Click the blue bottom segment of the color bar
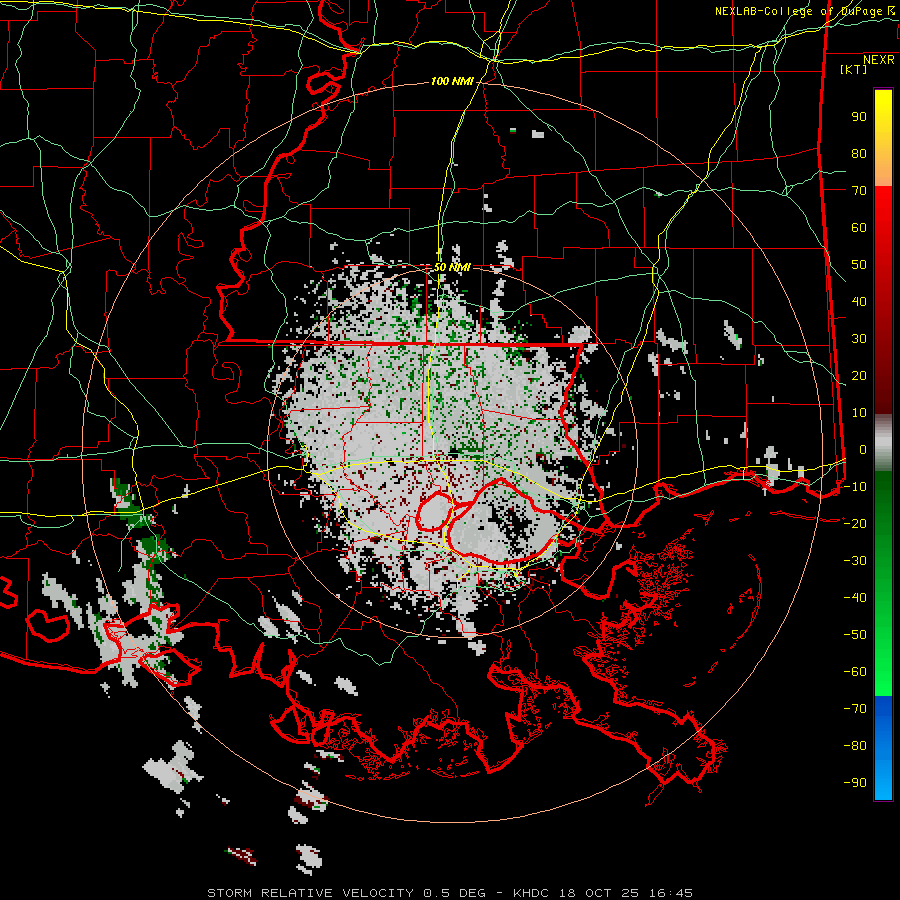The height and width of the screenshot is (900, 900). coord(883,748)
